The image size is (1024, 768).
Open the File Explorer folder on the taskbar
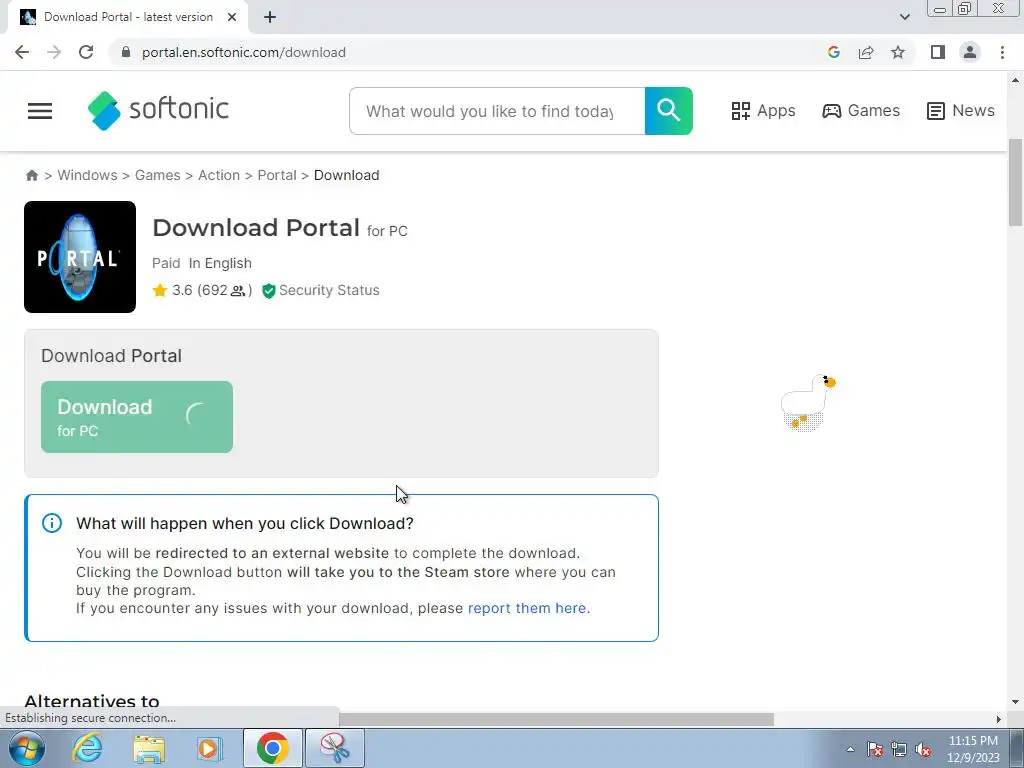149,749
